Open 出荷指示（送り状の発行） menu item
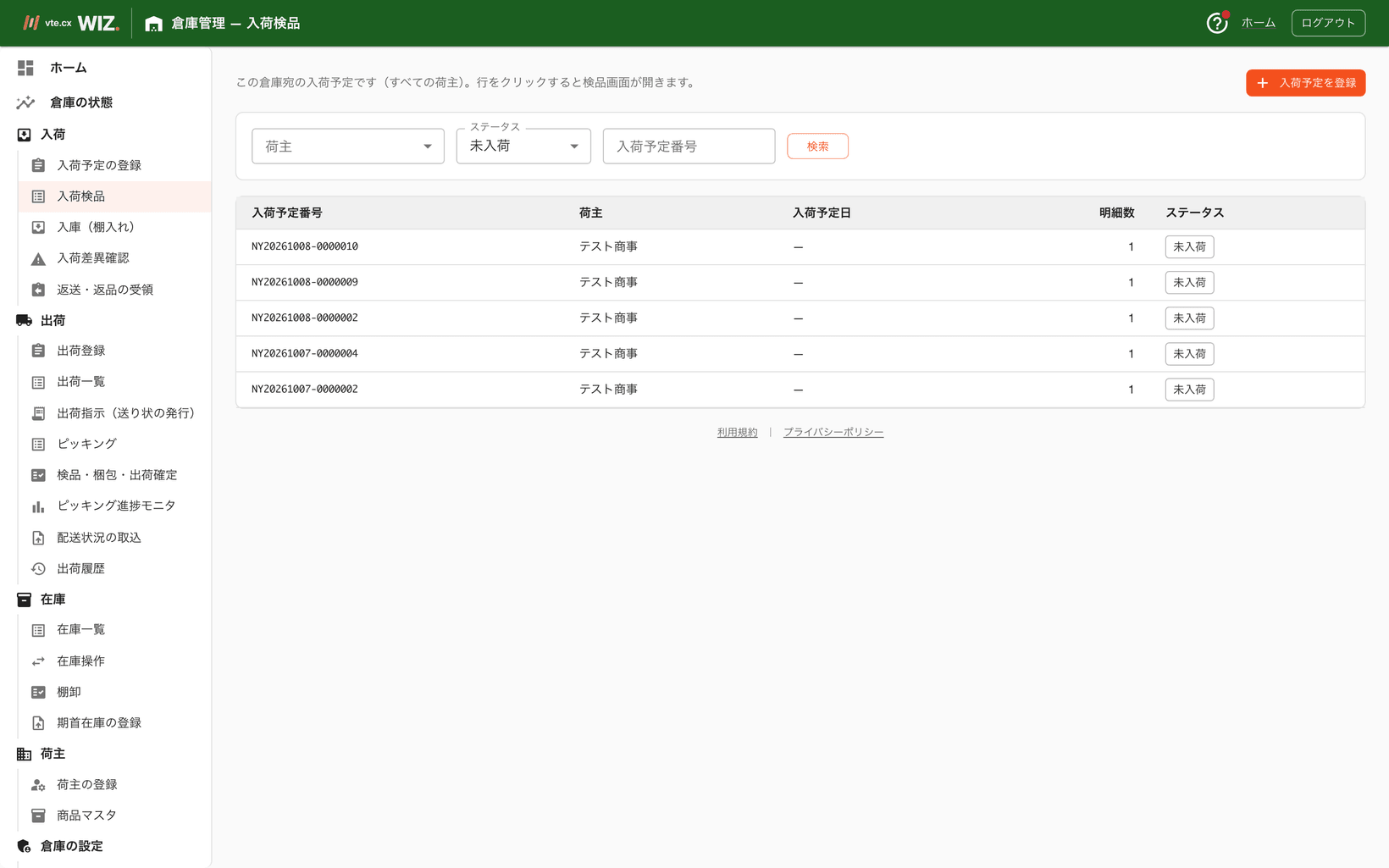1389x868 pixels. pyautogui.click(x=114, y=413)
